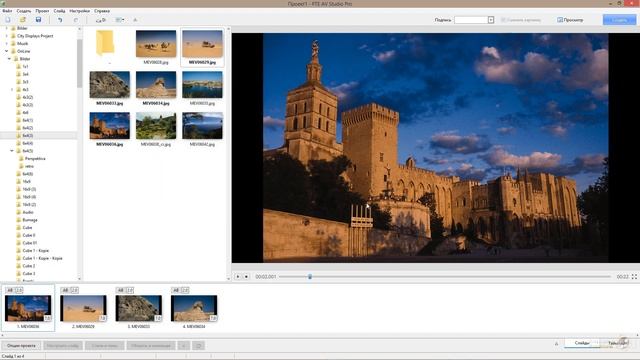This screenshot has width=640, height=360.
Task: Click the Play button under the preview
Action: point(238,276)
